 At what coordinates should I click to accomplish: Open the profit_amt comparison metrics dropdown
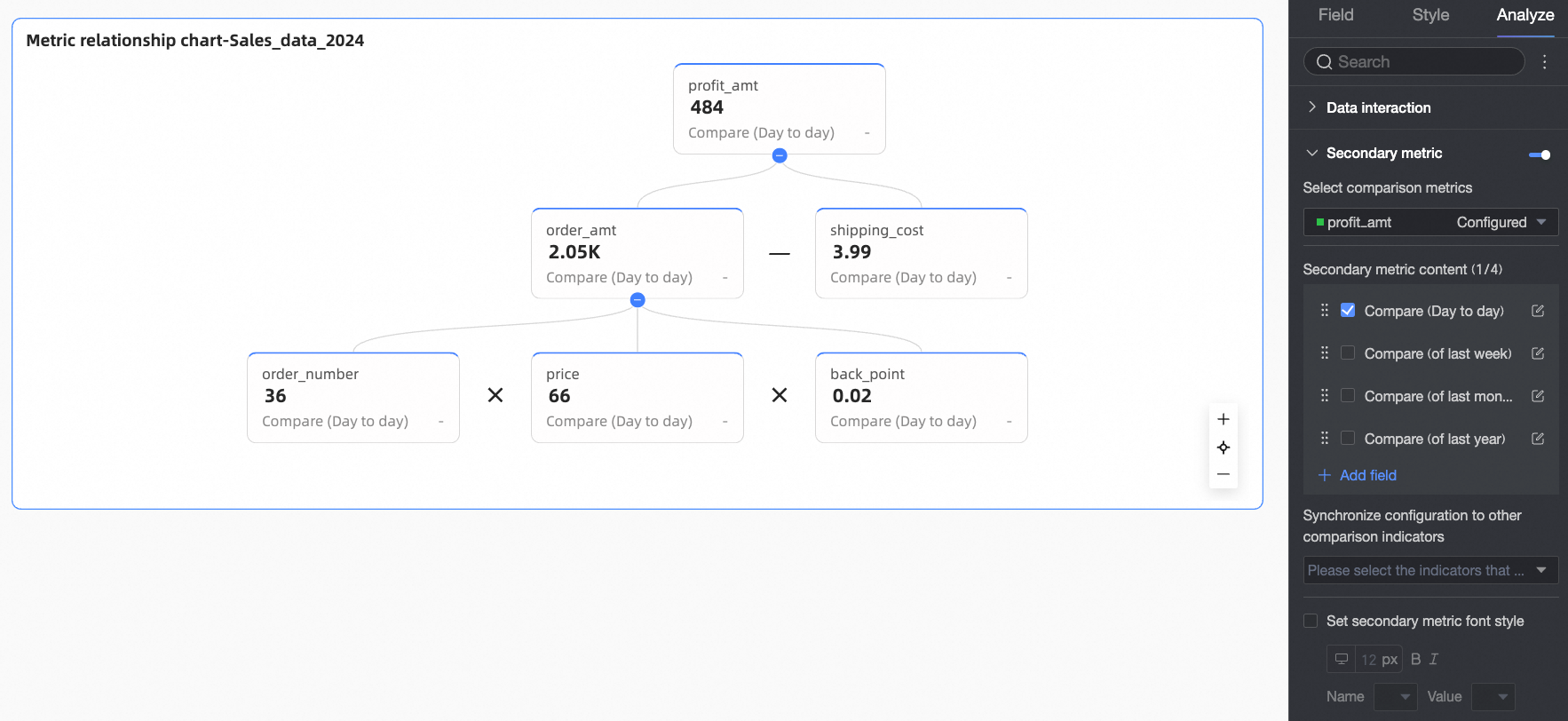(x=1429, y=222)
